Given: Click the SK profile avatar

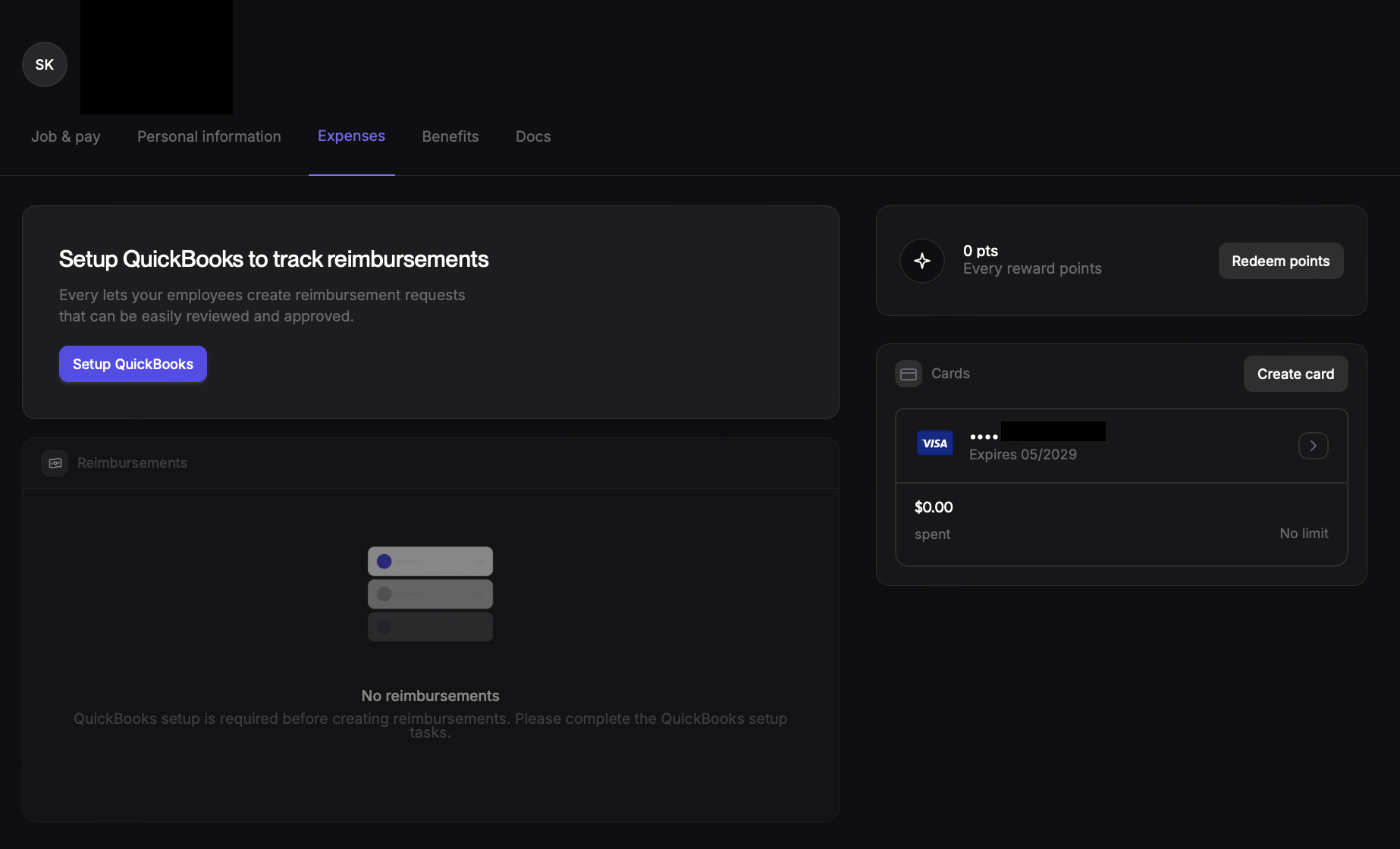Looking at the screenshot, I should (x=45, y=64).
